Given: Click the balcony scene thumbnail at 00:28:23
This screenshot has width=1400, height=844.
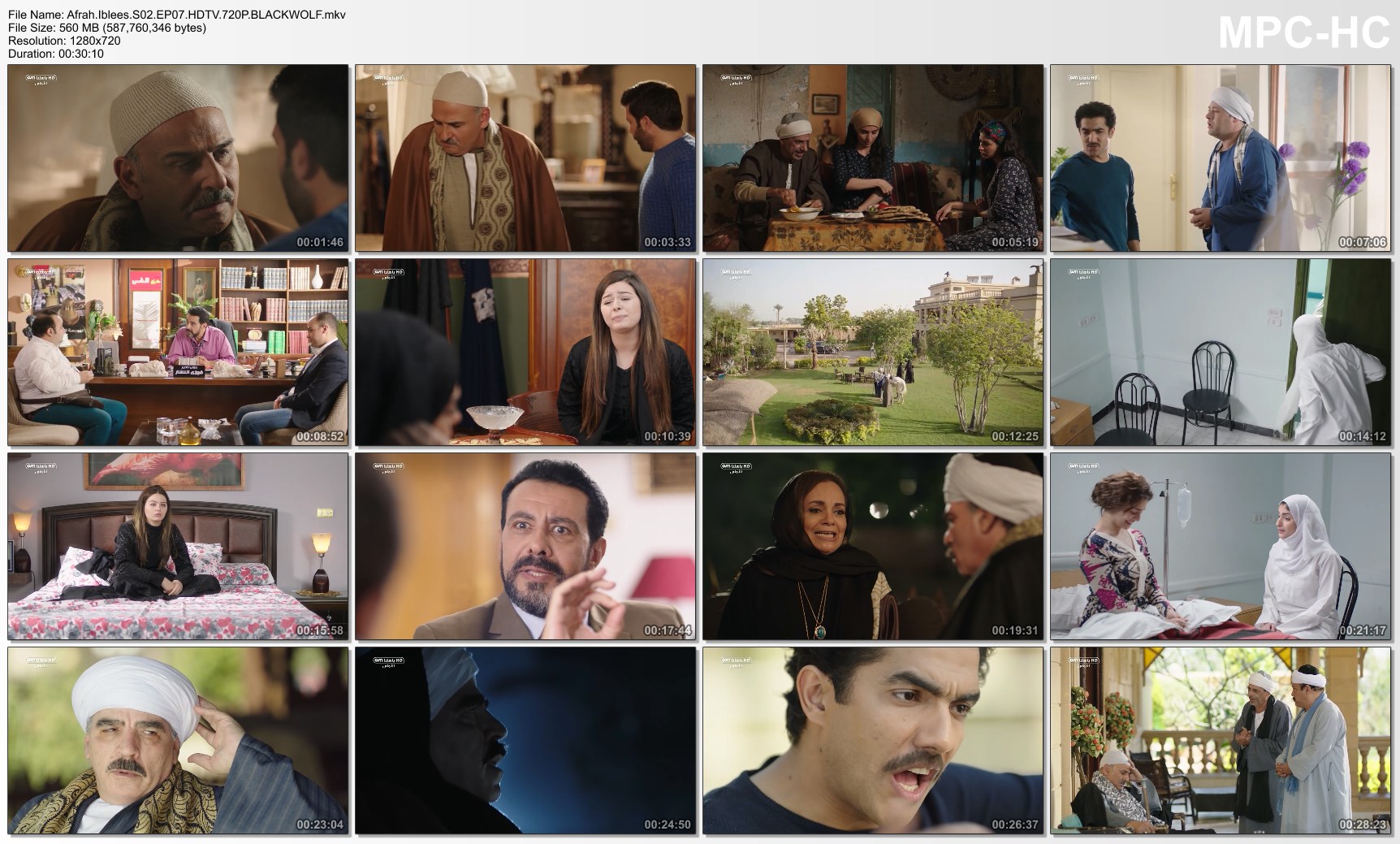Looking at the screenshot, I should coord(1221,741).
